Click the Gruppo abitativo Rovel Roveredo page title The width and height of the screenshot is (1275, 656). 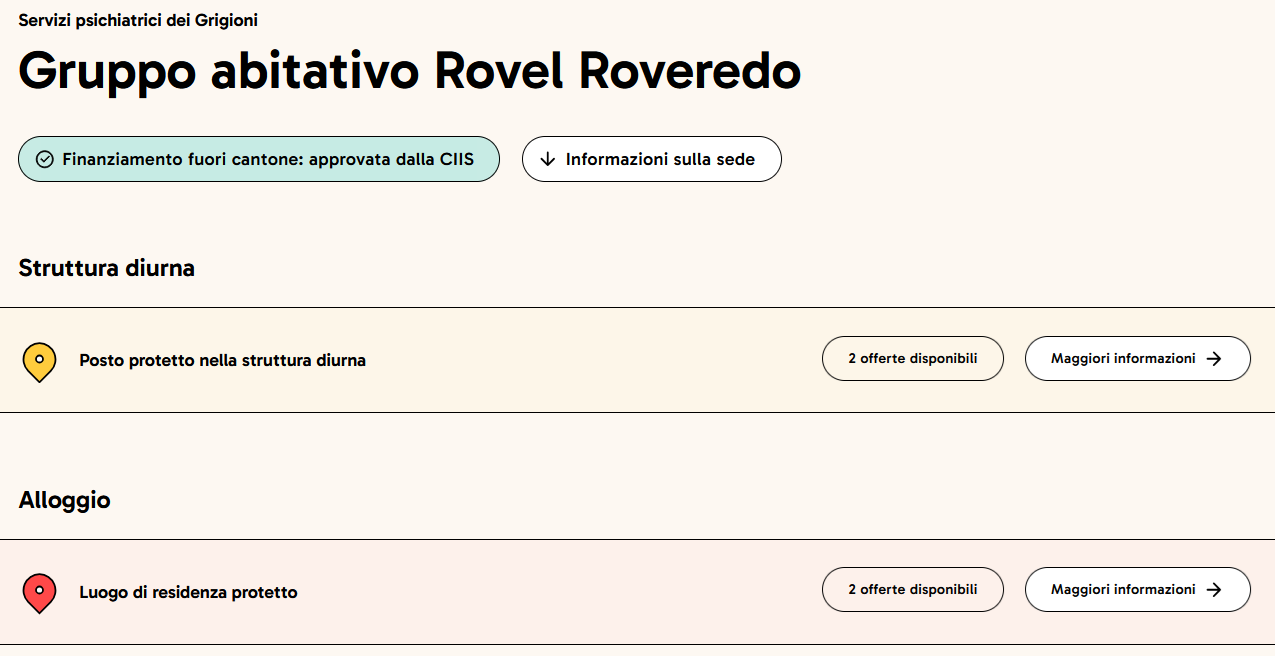tap(410, 72)
